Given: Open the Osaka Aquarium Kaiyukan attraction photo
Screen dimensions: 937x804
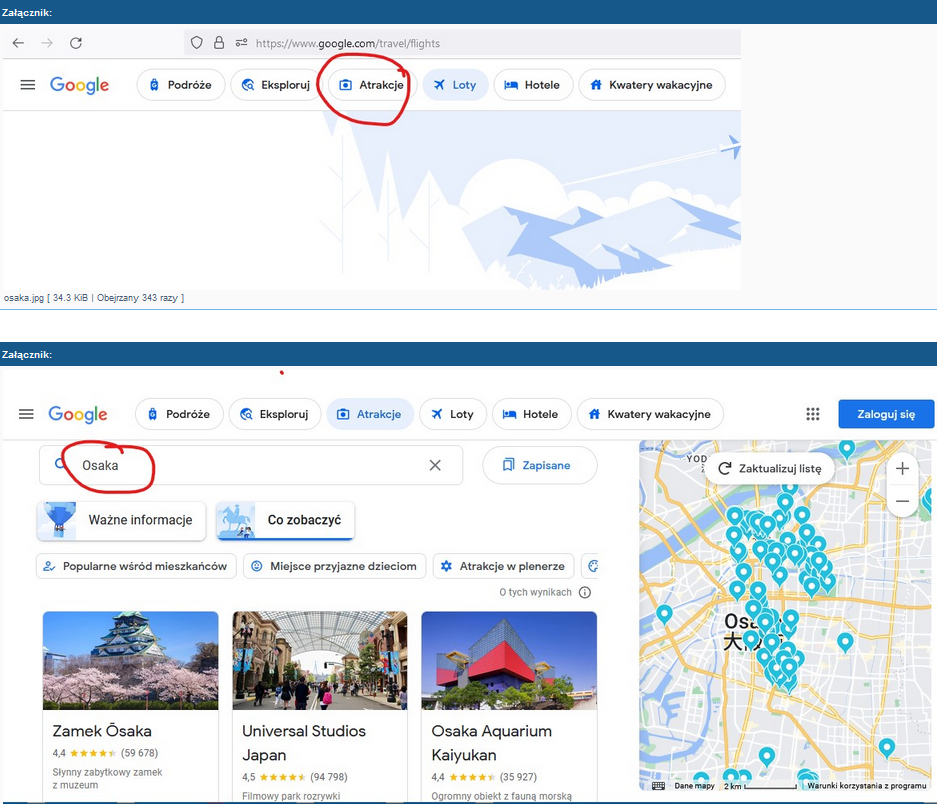Looking at the screenshot, I should point(509,661).
